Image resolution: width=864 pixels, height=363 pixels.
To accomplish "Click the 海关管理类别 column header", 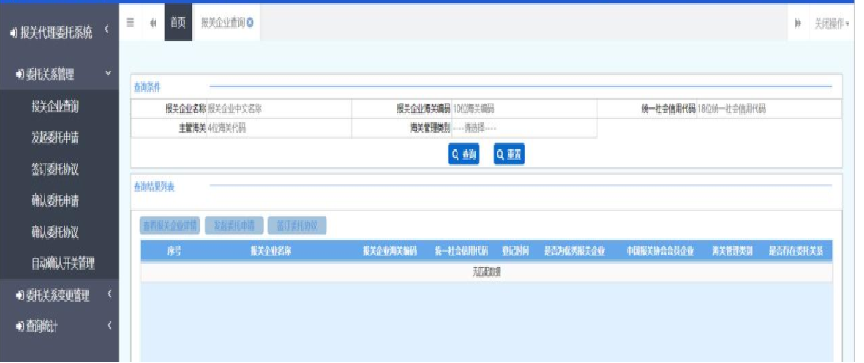I will coord(732,252).
